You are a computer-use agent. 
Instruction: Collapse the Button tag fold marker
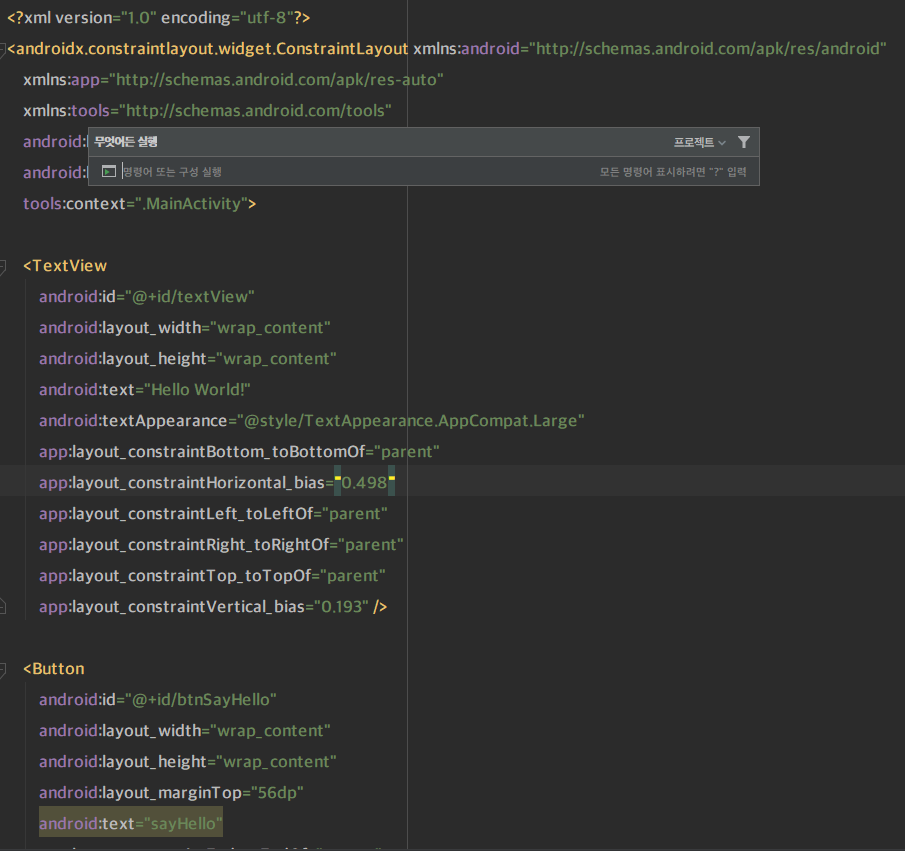[3, 669]
